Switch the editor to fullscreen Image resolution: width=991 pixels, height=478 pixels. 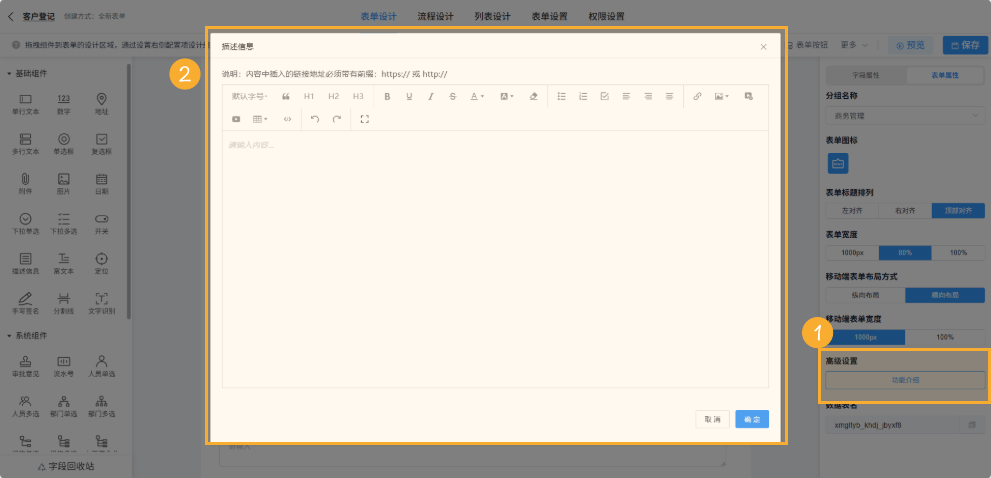365,119
